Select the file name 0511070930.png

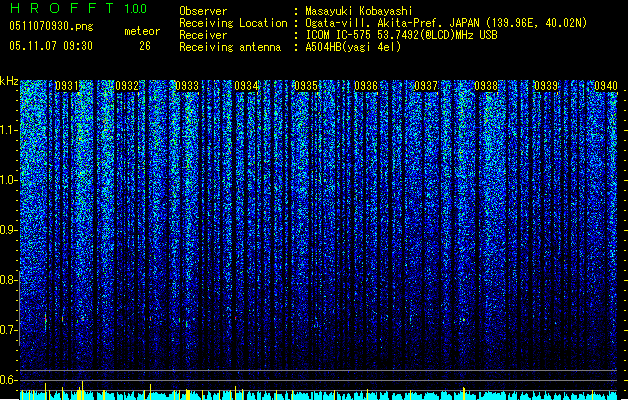click(51, 26)
